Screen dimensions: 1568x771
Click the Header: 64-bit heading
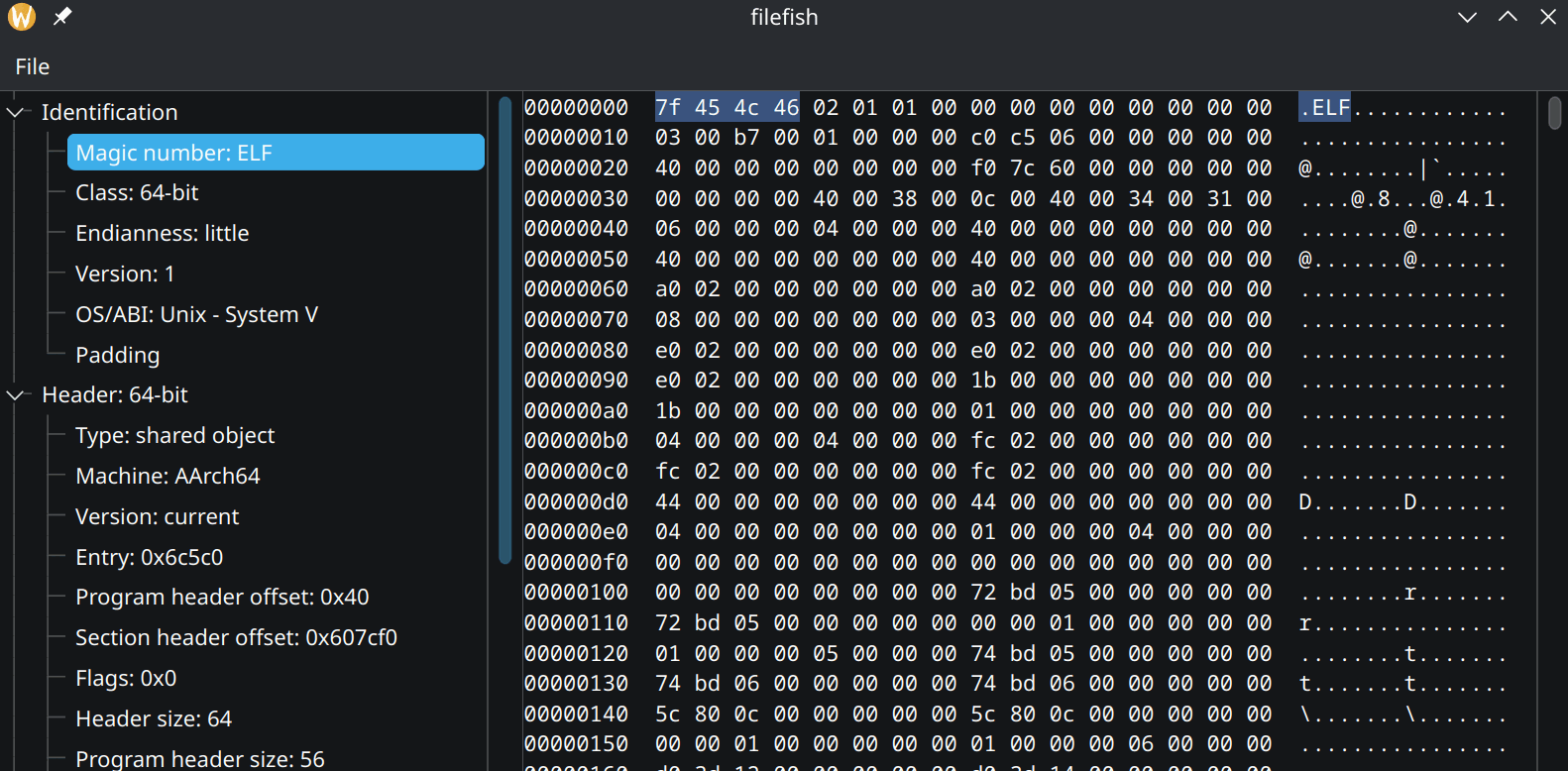tap(115, 394)
